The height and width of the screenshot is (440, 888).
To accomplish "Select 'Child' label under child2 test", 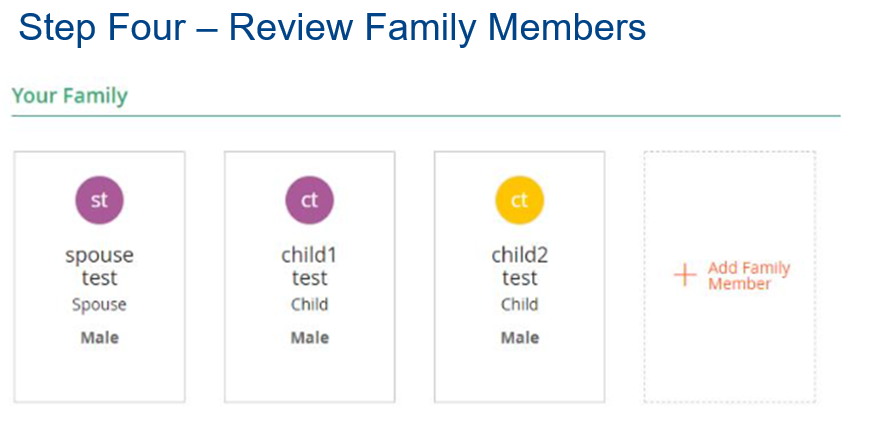I will (519, 304).
